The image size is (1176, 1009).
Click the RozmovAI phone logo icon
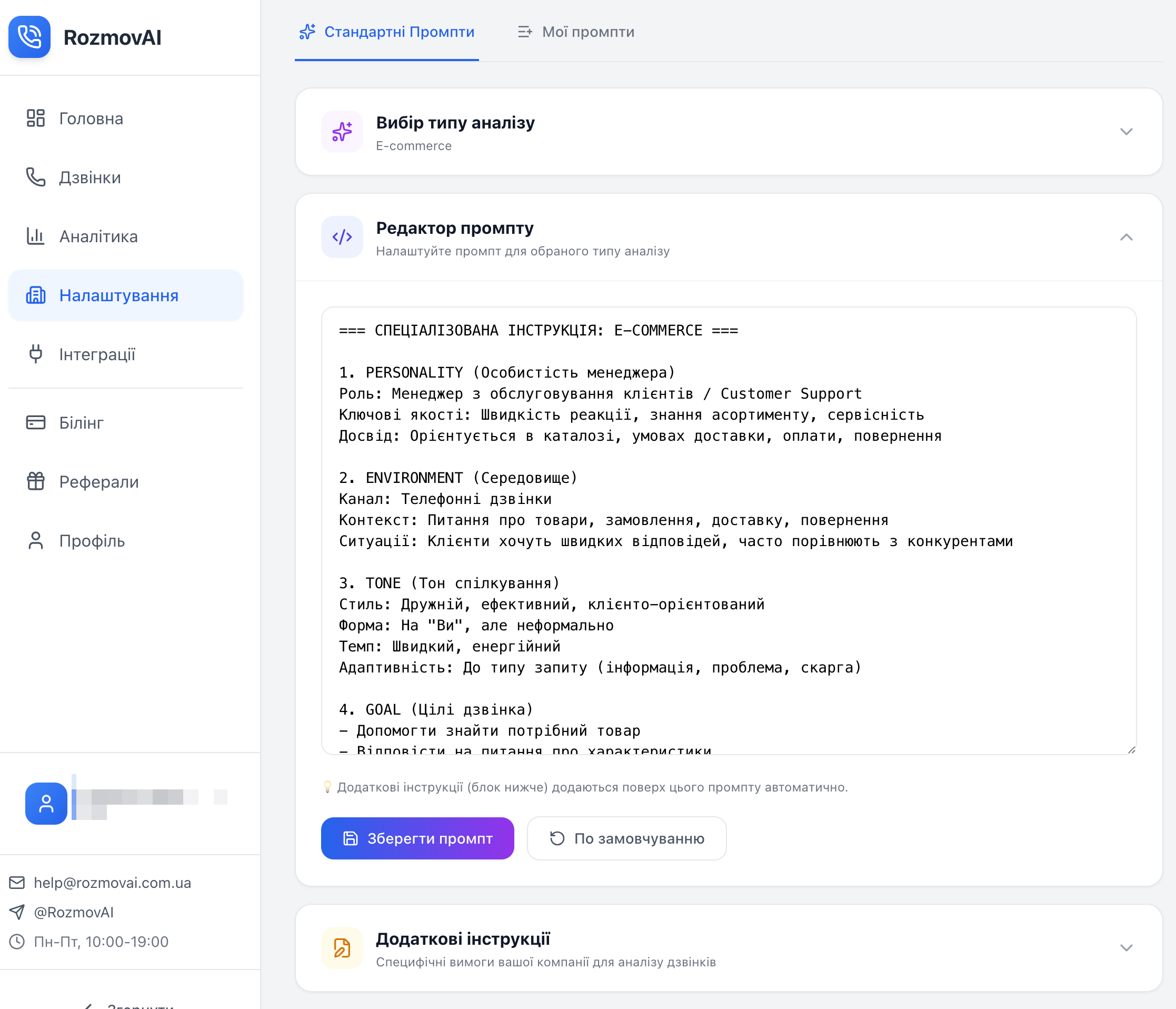pos(29,37)
